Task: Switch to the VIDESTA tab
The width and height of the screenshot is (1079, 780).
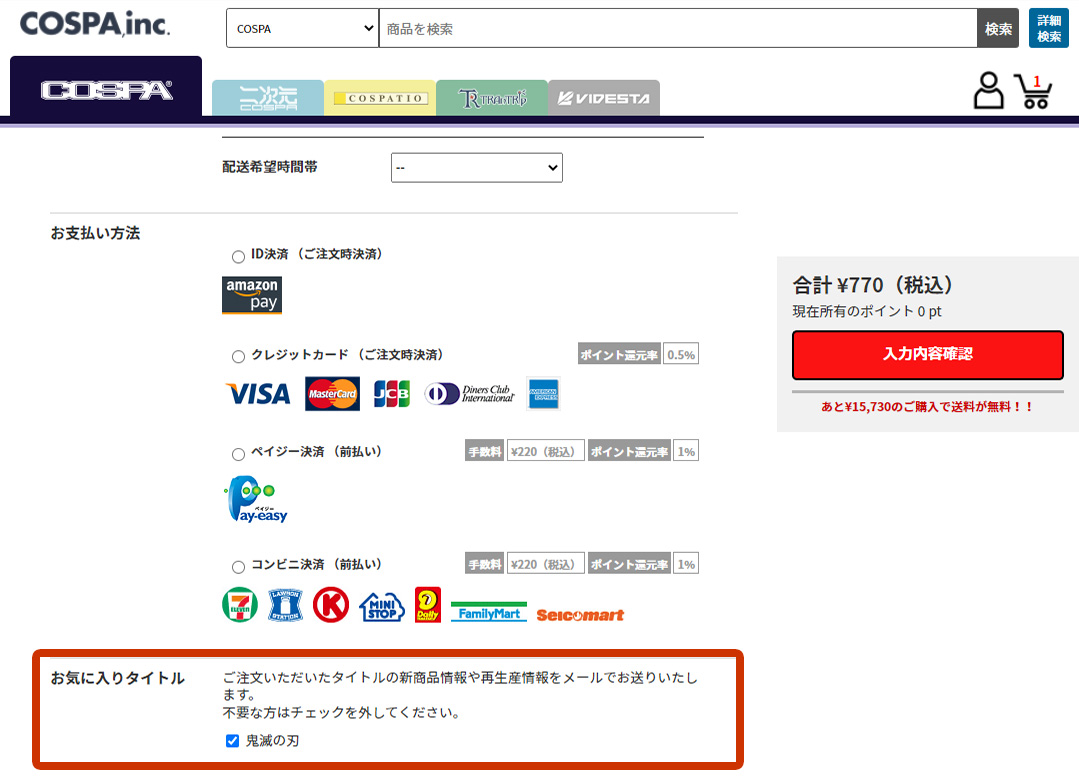Action: pos(604,98)
